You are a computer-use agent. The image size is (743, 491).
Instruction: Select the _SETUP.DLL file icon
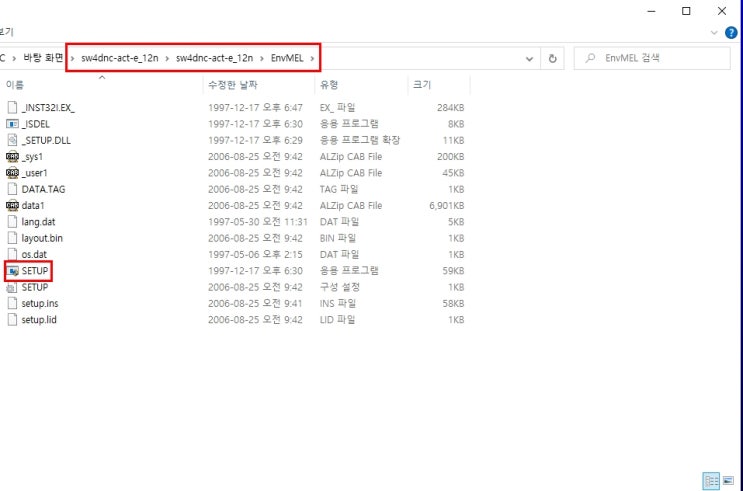pyautogui.click(x=12, y=140)
